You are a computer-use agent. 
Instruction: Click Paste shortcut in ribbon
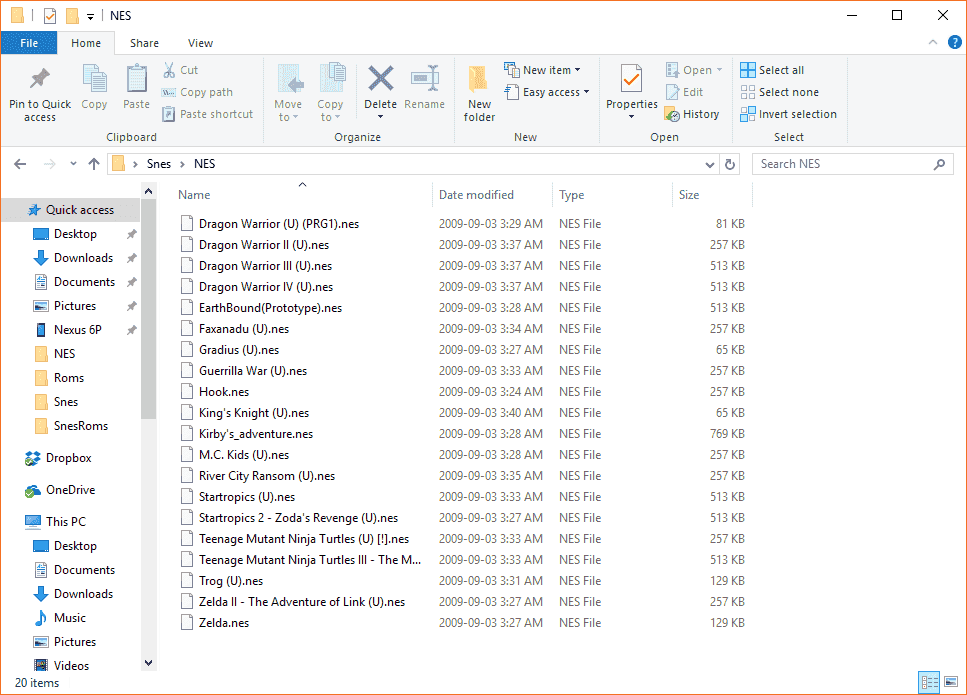coord(208,114)
